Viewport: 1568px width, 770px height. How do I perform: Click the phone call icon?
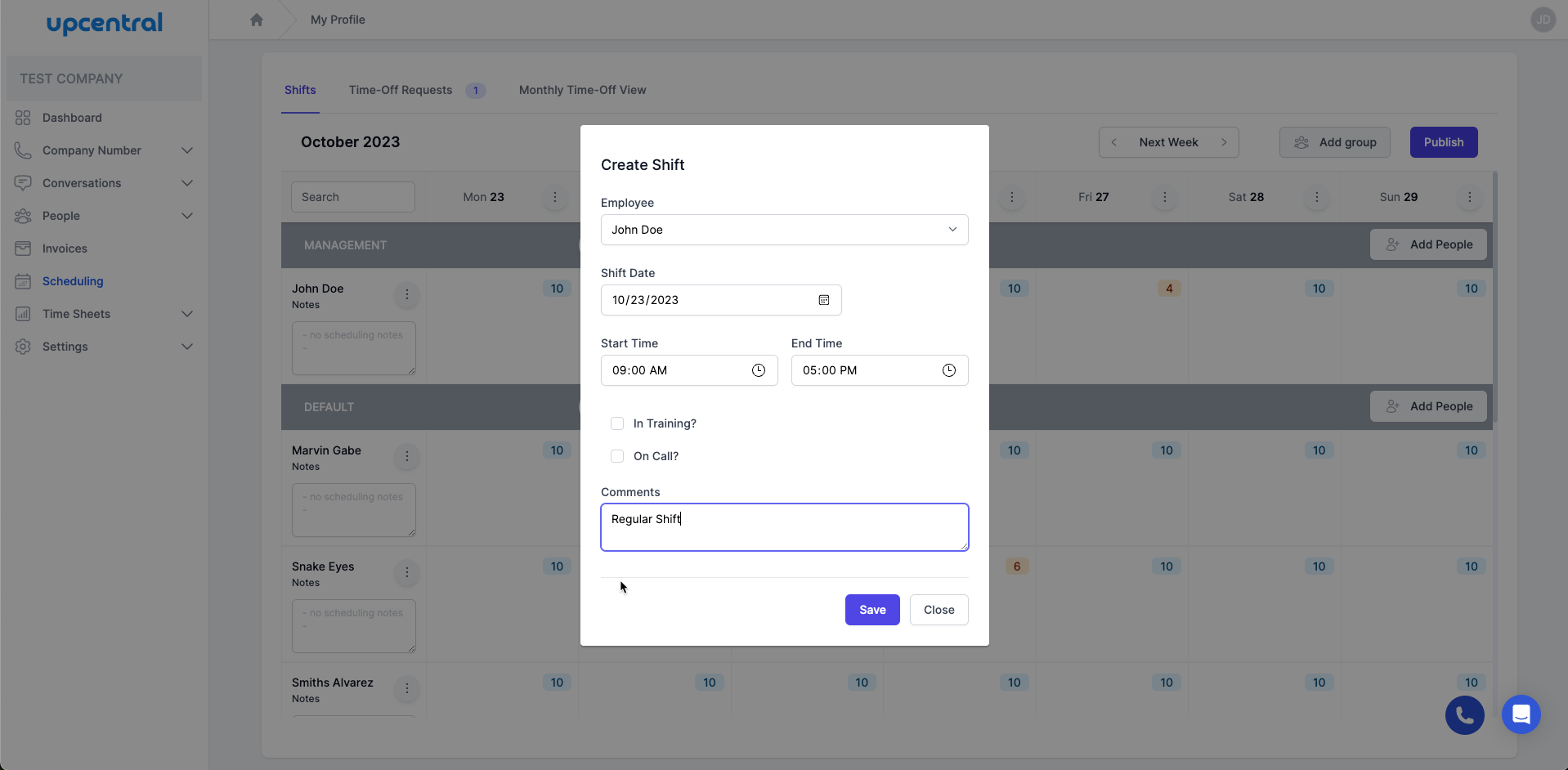tap(1463, 714)
